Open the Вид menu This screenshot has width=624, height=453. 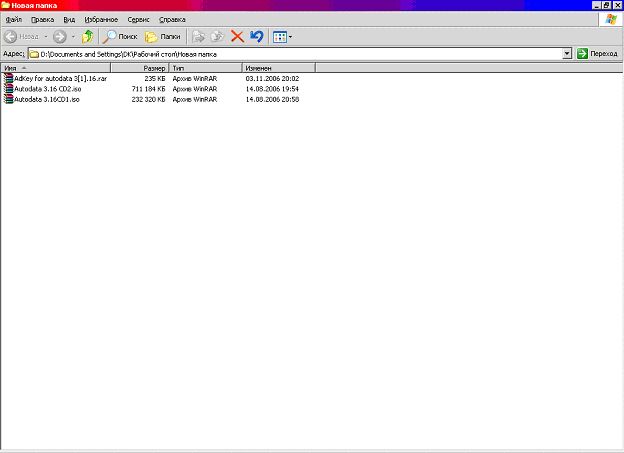[69, 20]
